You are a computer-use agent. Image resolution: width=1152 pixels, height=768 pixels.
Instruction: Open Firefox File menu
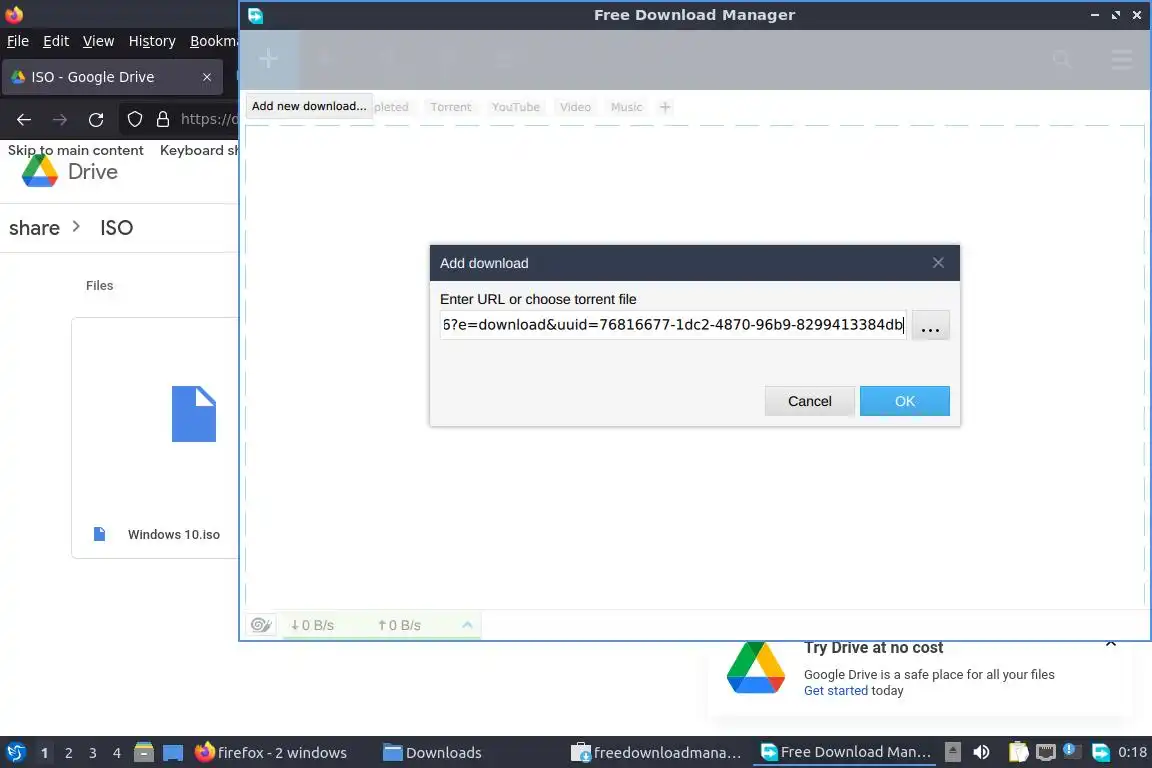click(18, 41)
